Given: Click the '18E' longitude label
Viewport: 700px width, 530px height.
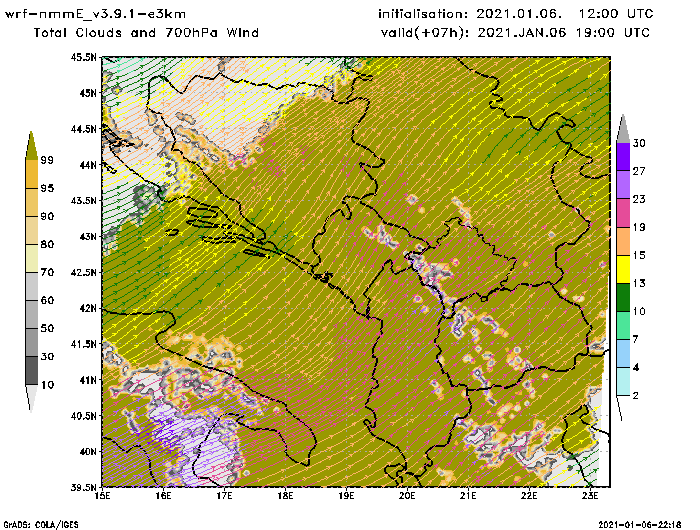Looking at the screenshot, I should point(285,496).
